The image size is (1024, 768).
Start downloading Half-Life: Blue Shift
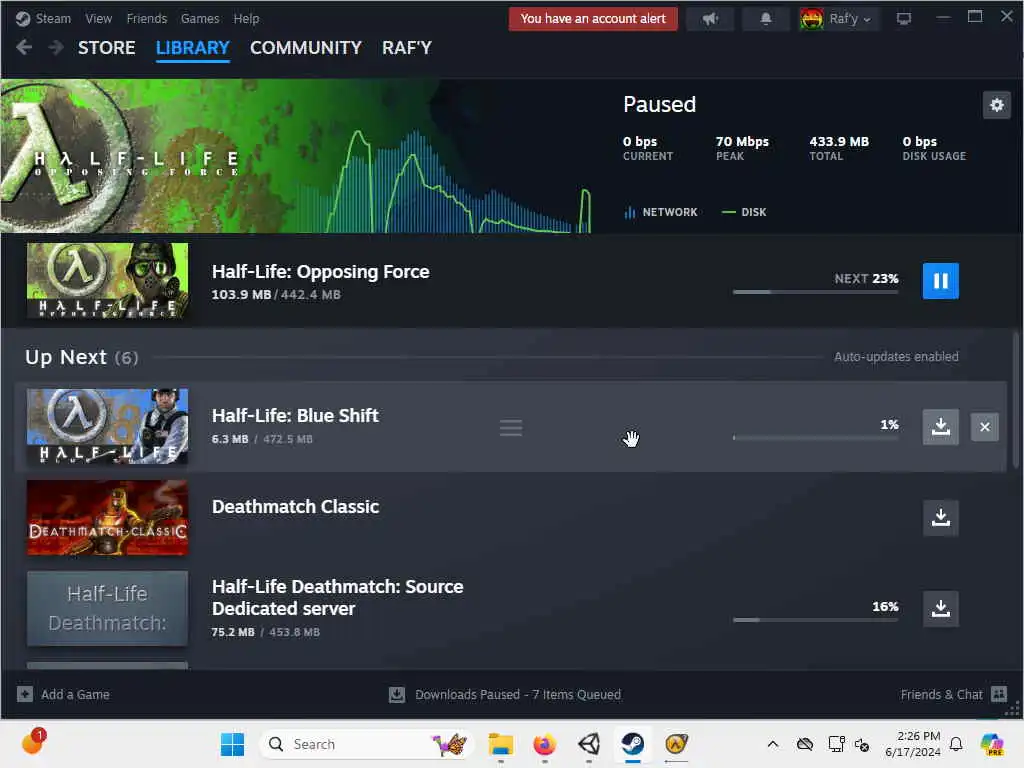click(x=940, y=427)
